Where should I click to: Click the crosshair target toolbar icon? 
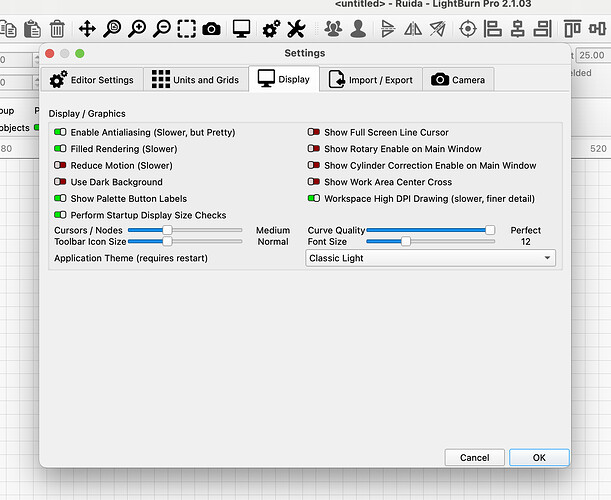click(468, 29)
